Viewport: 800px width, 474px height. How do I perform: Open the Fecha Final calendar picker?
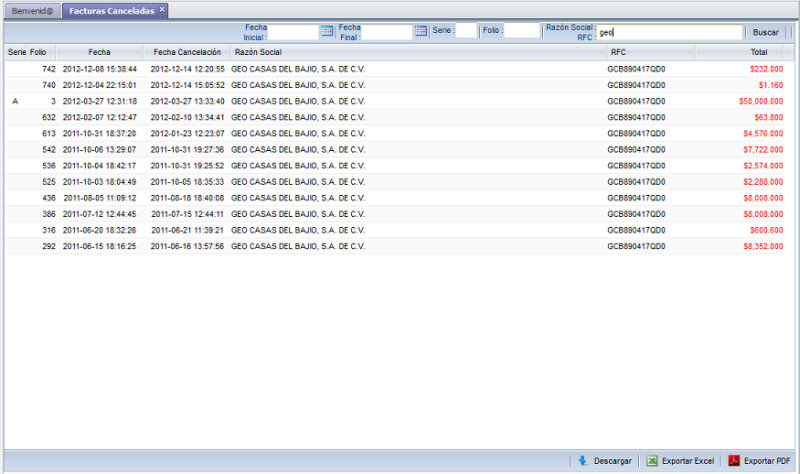click(x=421, y=32)
